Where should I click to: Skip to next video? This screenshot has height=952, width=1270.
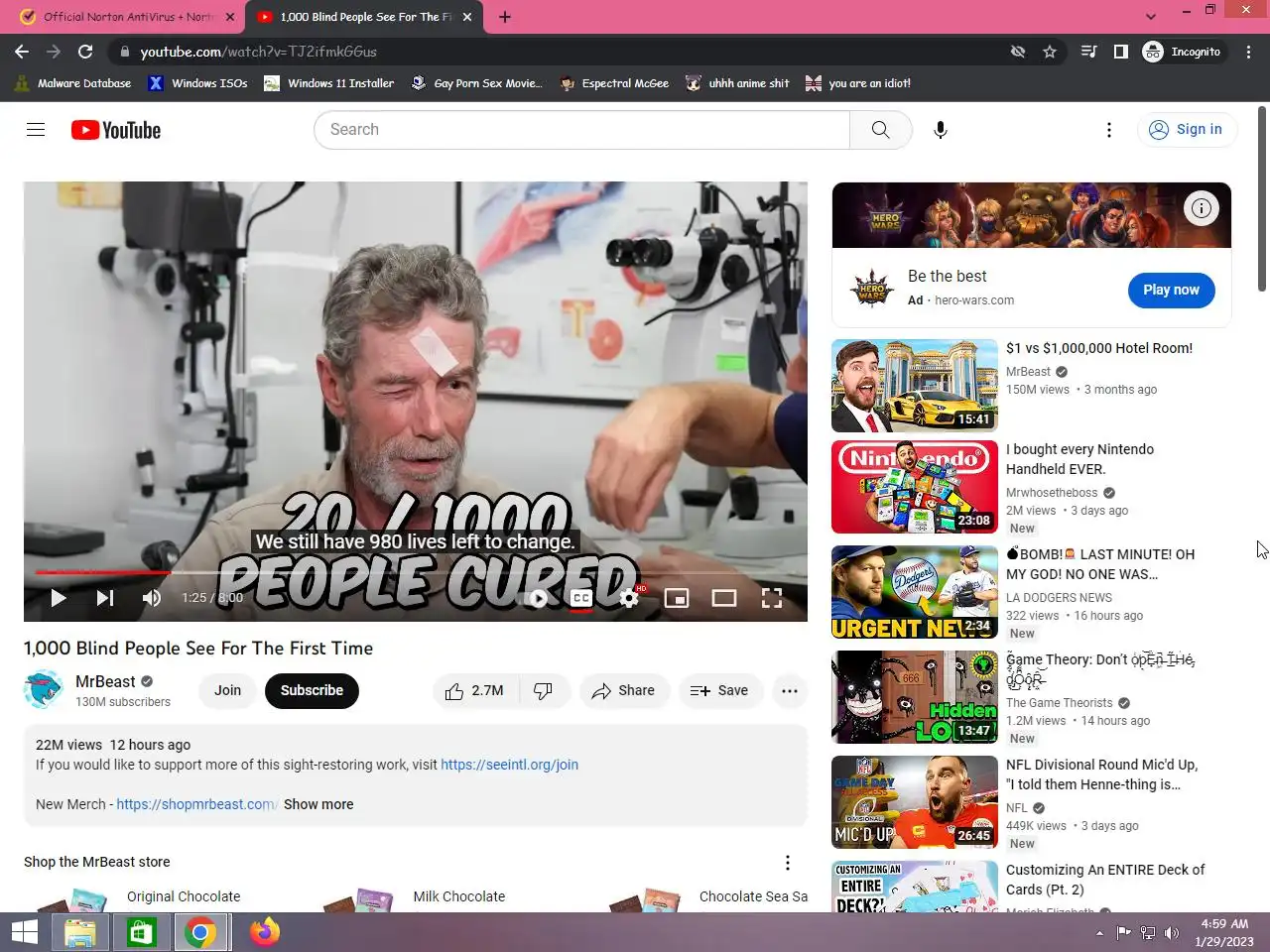(105, 597)
